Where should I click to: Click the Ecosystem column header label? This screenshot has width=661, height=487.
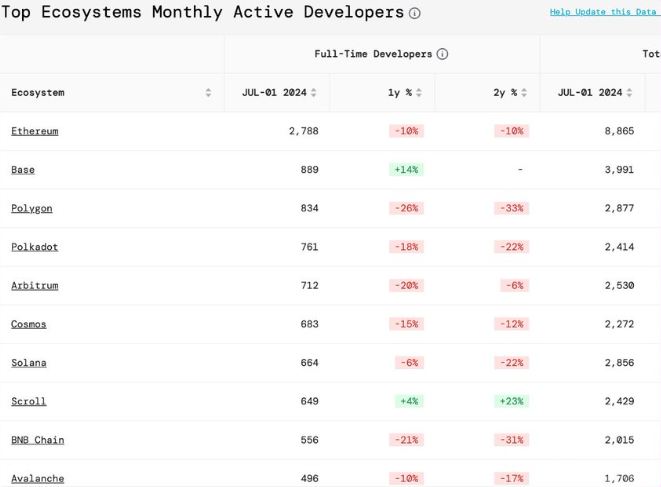[38, 93]
